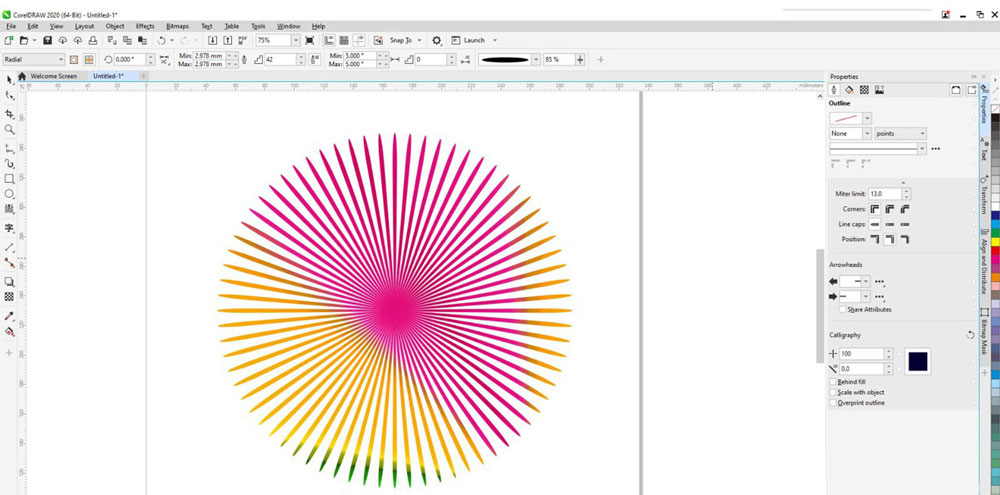Open the zoom level 75% dropdown
The image size is (1000, 495).
pyautogui.click(x=295, y=40)
